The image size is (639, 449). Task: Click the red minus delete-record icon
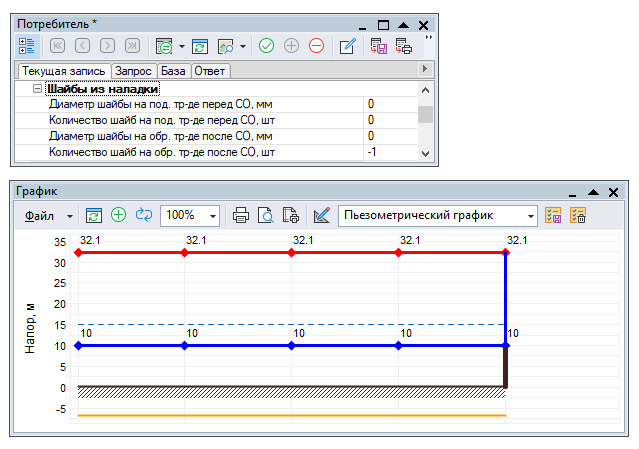(x=316, y=46)
